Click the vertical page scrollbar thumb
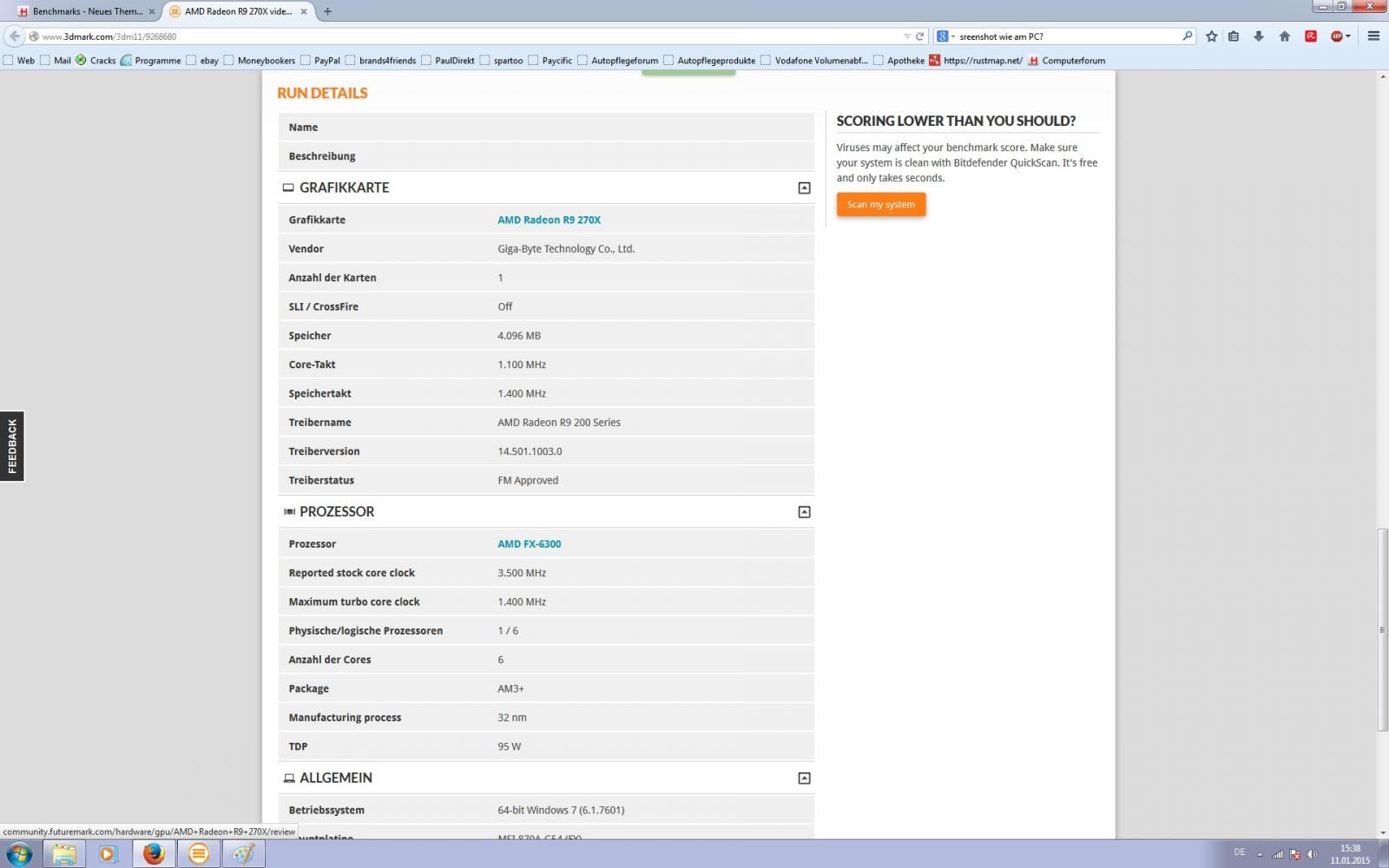1389x868 pixels. pos(1382,629)
